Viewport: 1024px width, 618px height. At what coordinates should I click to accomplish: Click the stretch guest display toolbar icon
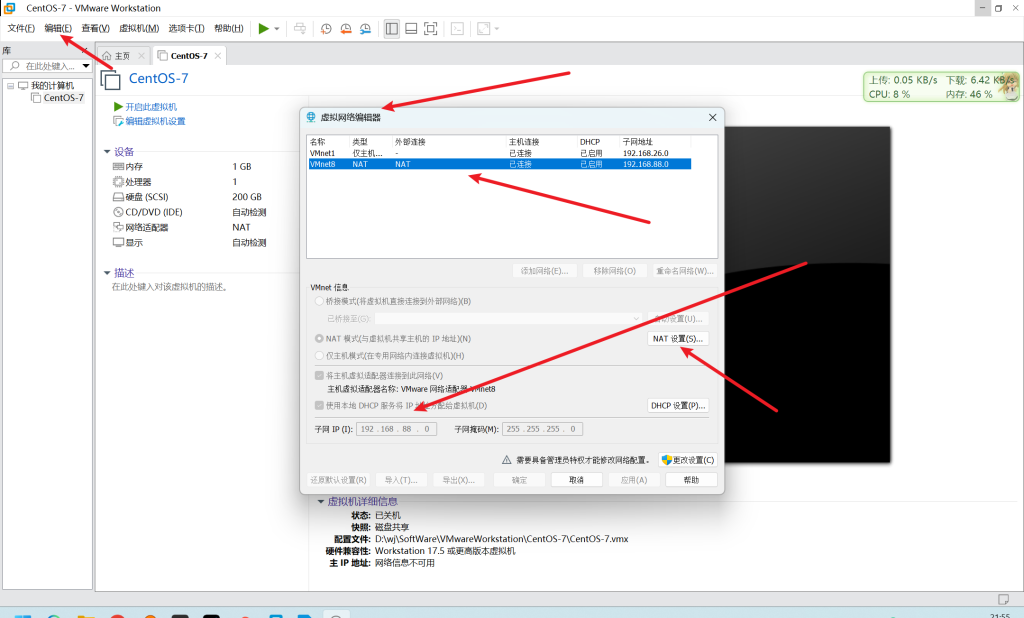(483, 29)
